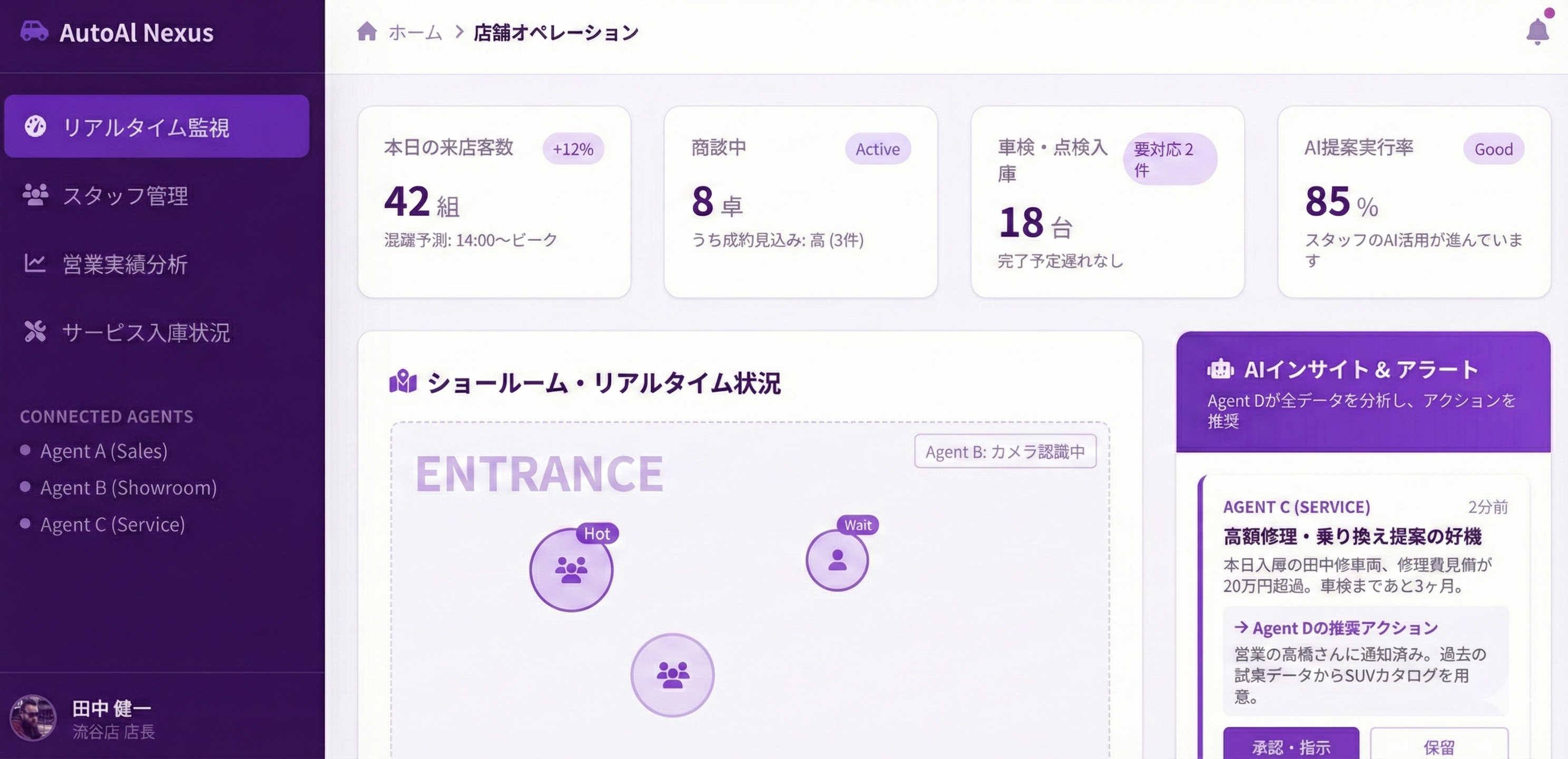
Task: Click the unlabeled customer group marker
Action: tap(672, 675)
